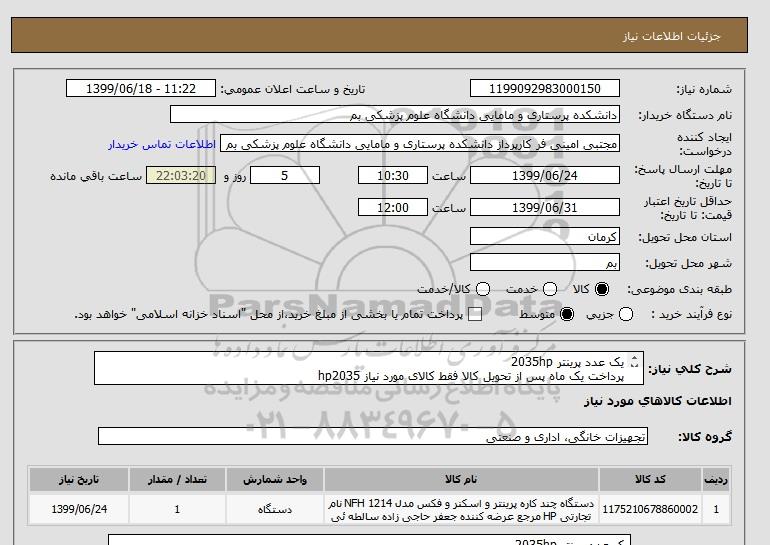Click the description box scroll arrows
Viewport: 770px width, 545px height.
click(634, 361)
